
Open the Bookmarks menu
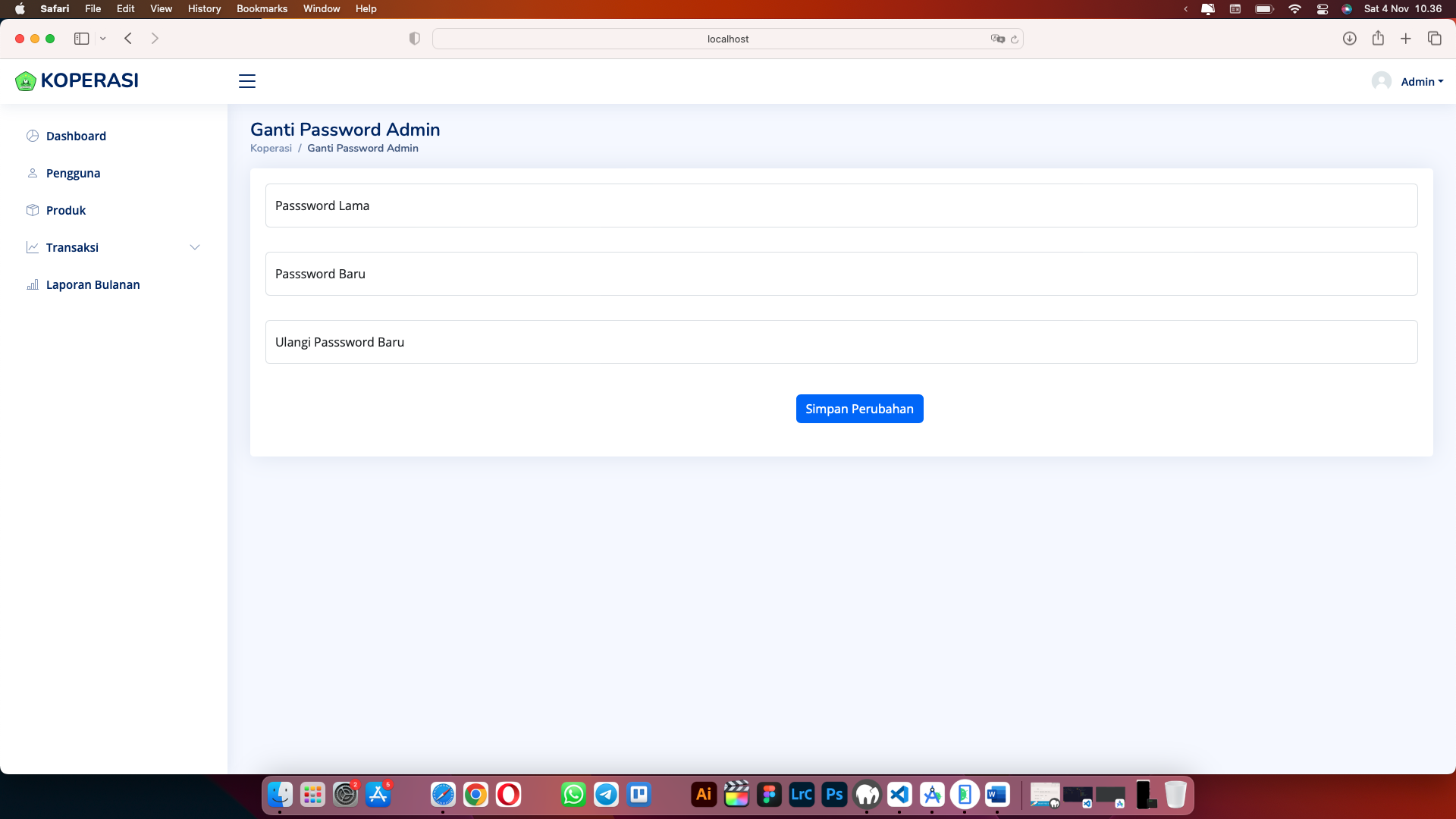[x=262, y=8]
